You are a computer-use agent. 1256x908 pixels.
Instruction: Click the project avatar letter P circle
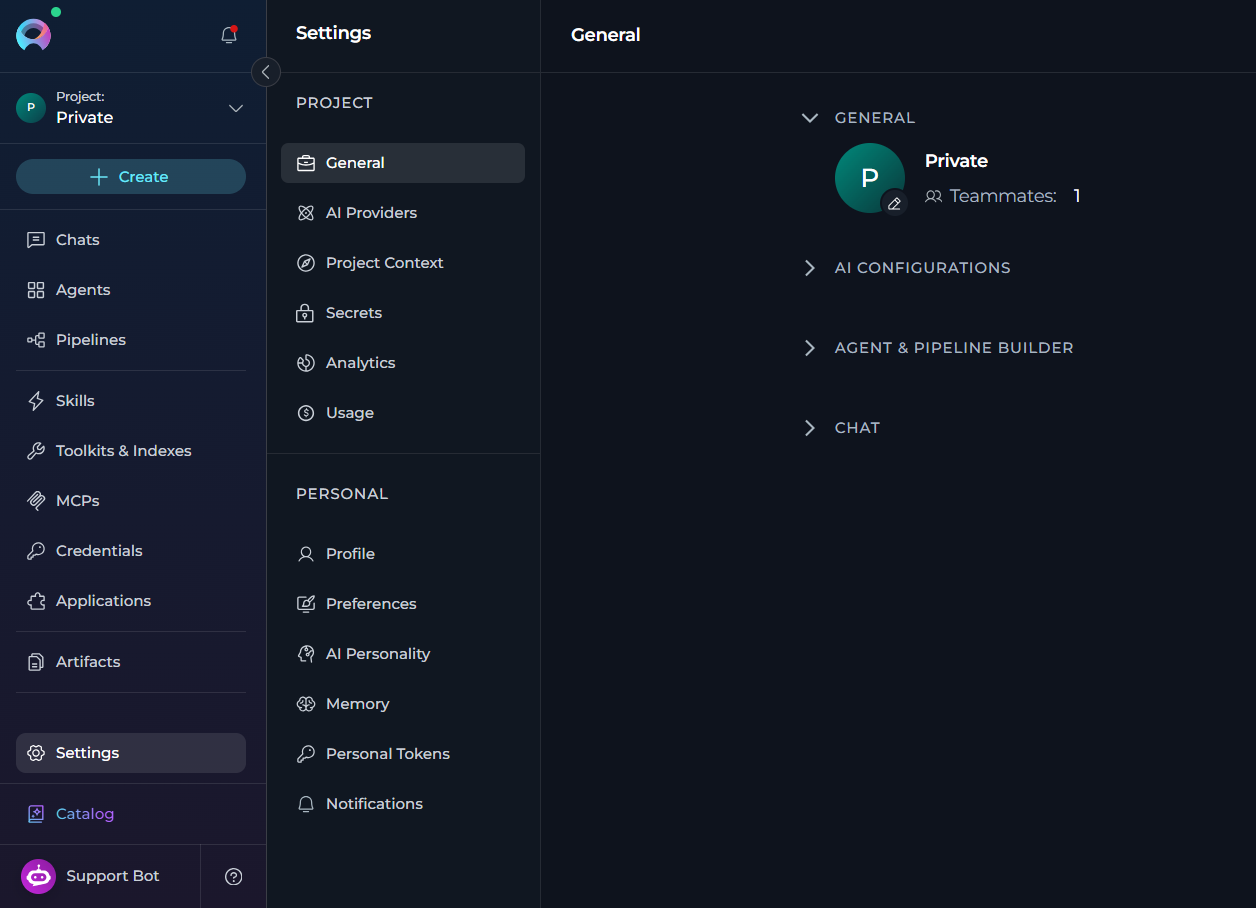pyautogui.click(x=869, y=177)
